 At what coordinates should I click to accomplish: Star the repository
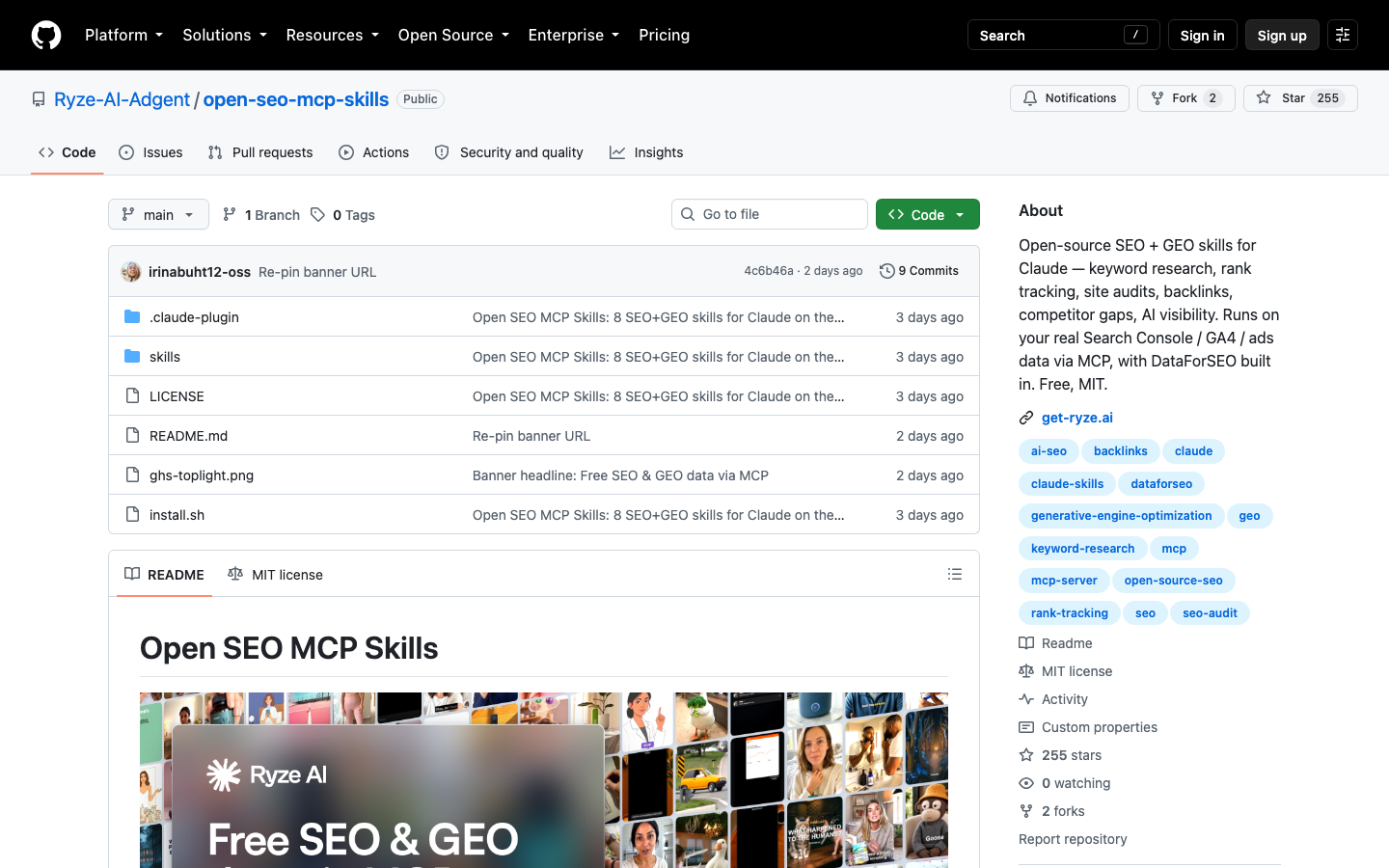1300,98
